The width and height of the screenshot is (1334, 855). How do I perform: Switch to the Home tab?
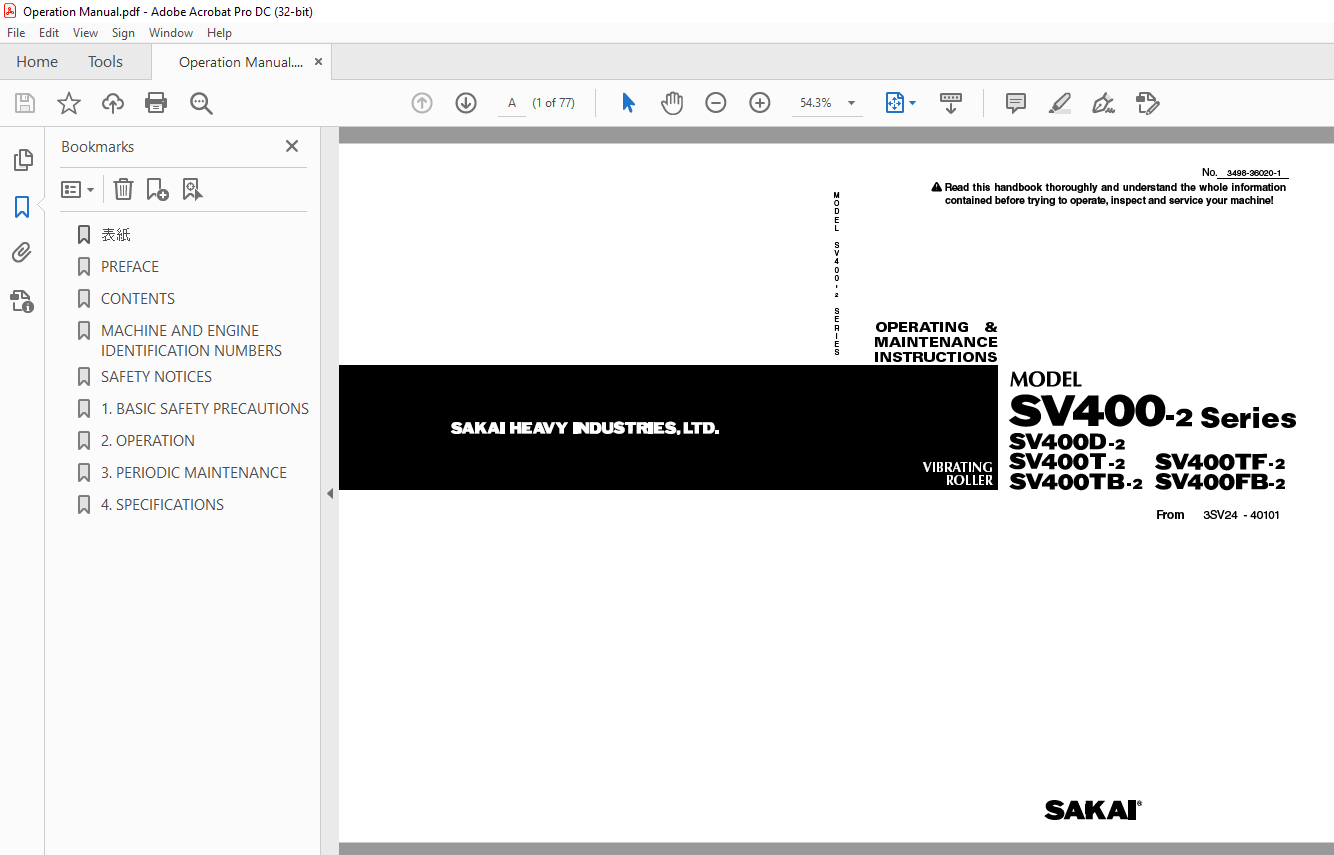37,62
